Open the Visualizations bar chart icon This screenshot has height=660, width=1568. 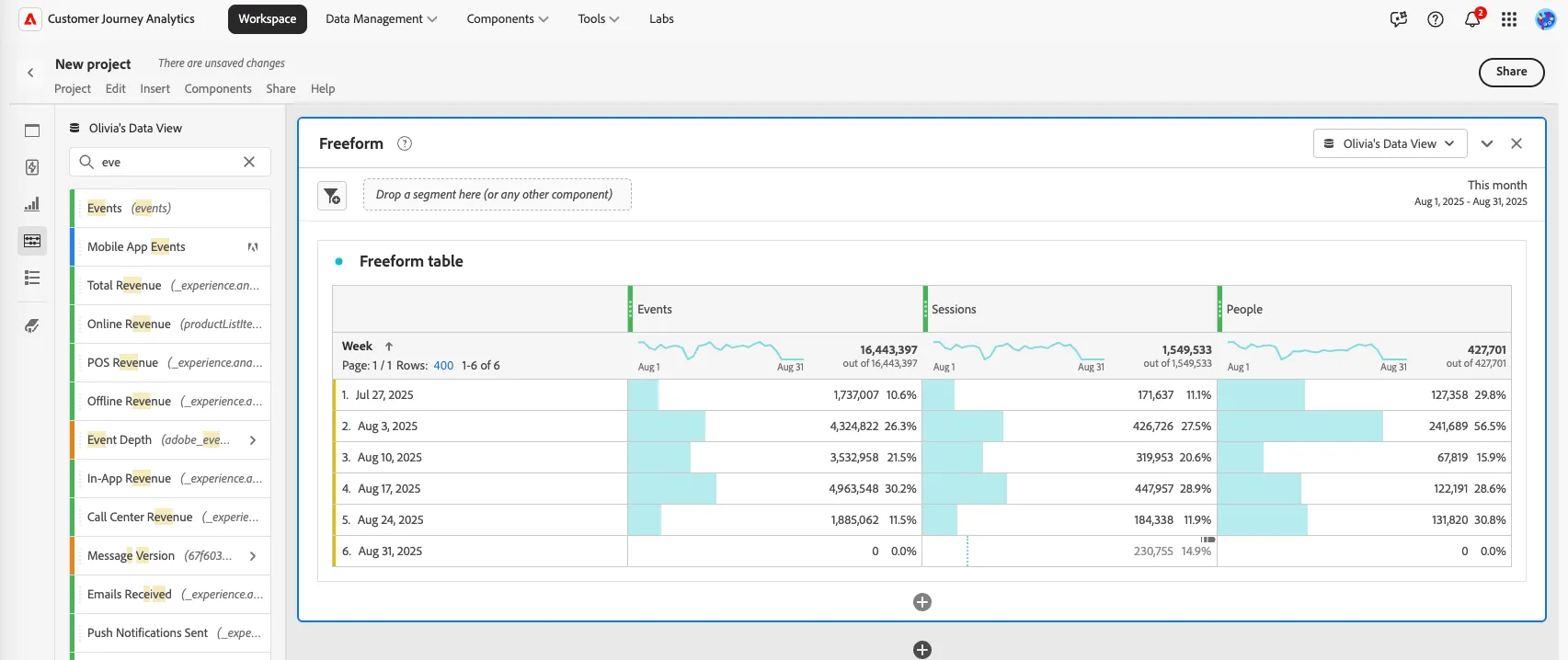tap(32, 204)
